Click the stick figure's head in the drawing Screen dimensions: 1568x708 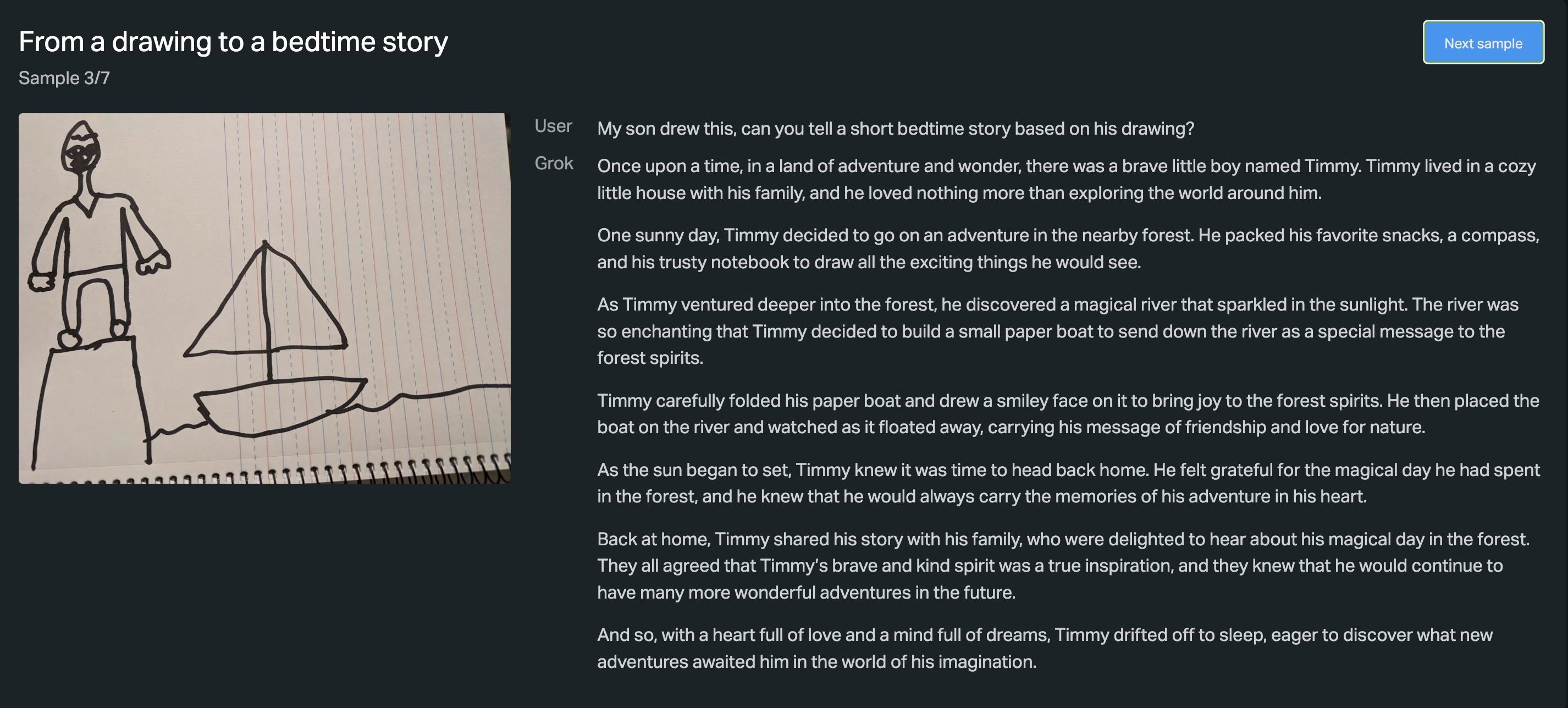[x=80, y=148]
